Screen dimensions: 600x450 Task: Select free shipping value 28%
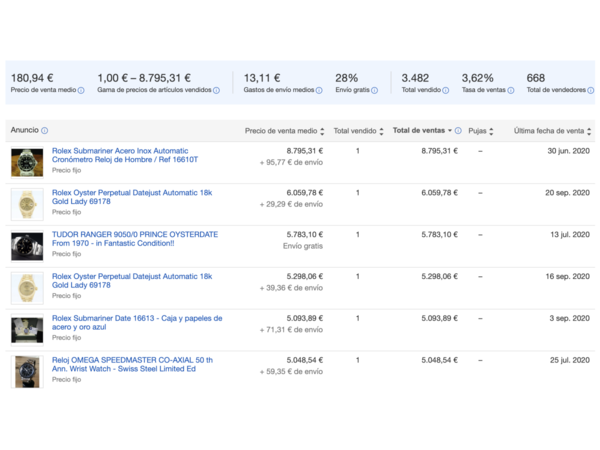tap(347, 78)
